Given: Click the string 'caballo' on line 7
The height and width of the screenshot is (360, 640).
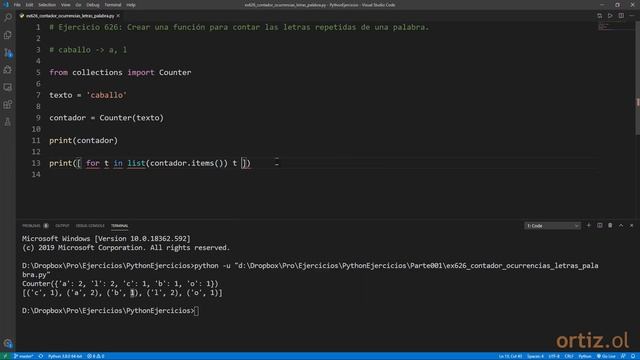Looking at the screenshot, I should click(x=107, y=95).
